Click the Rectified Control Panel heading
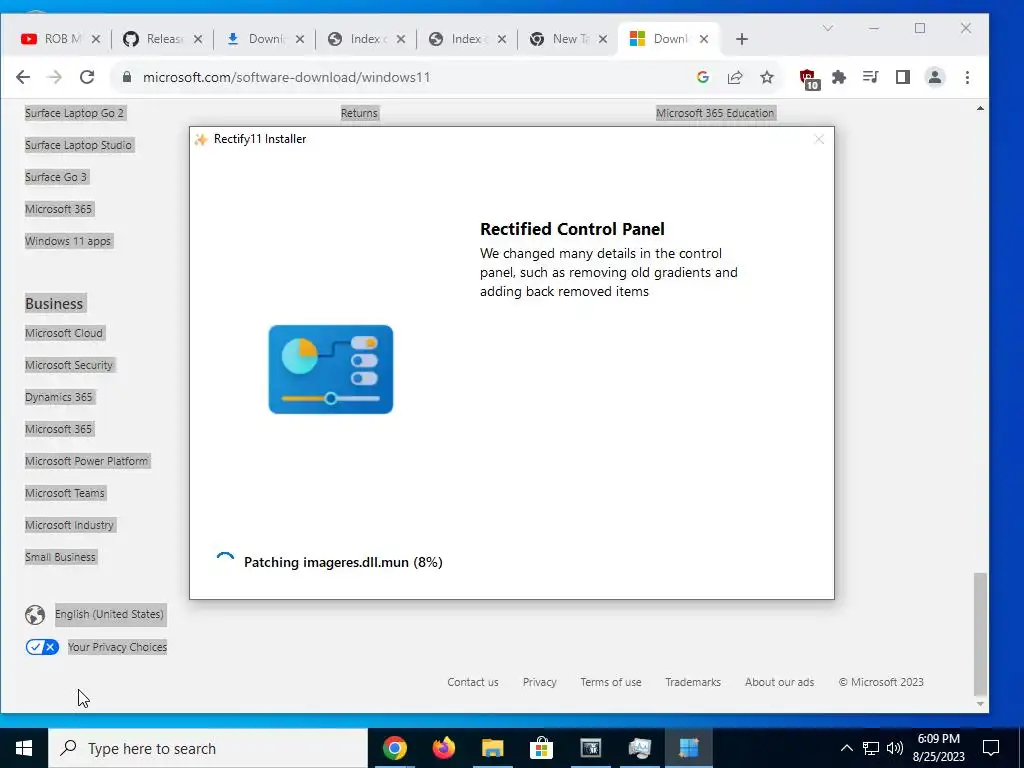The width and height of the screenshot is (1024, 768). tap(572, 229)
